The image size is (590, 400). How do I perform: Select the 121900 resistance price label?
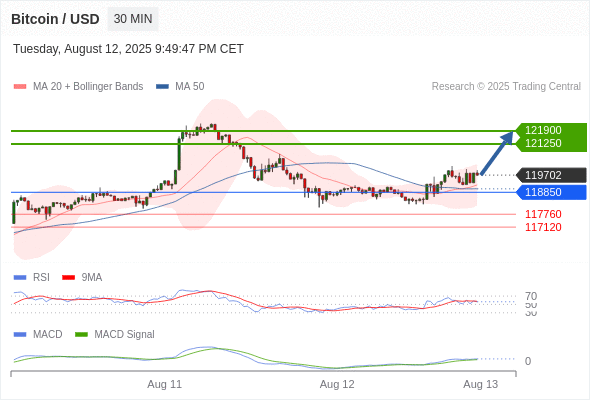(x=543, y=130)
